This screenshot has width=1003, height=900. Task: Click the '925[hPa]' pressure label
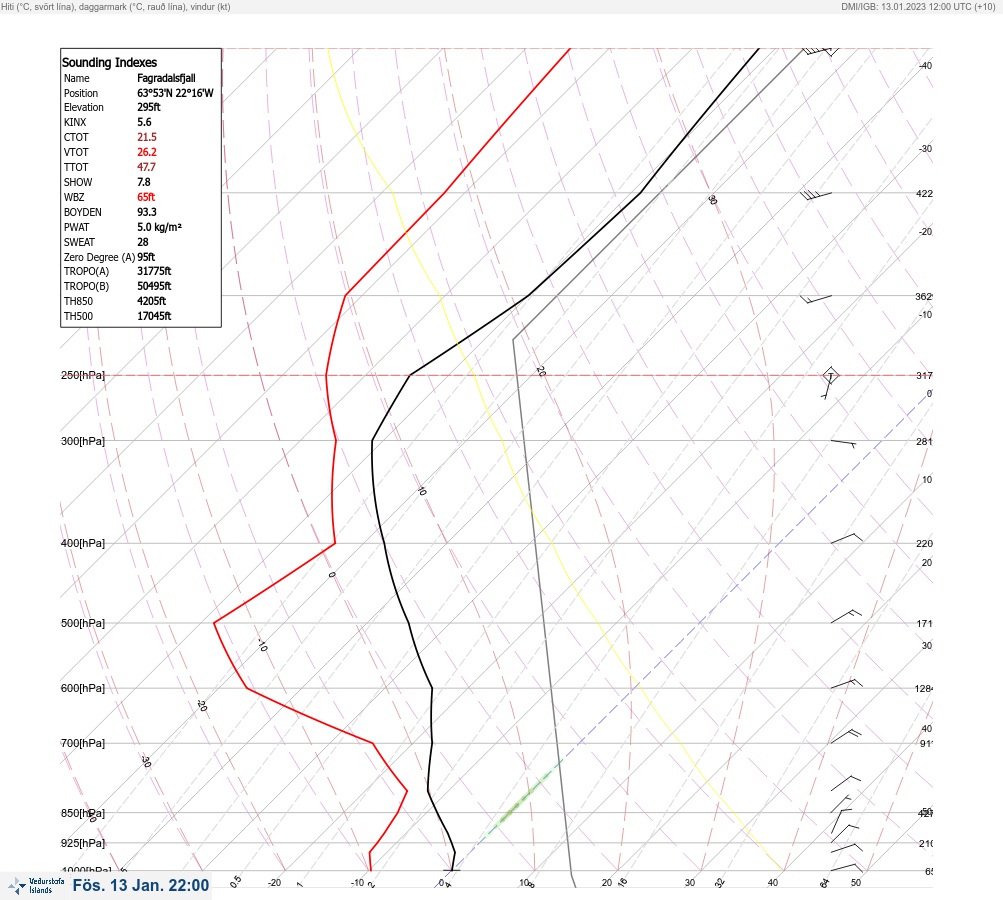83,843
